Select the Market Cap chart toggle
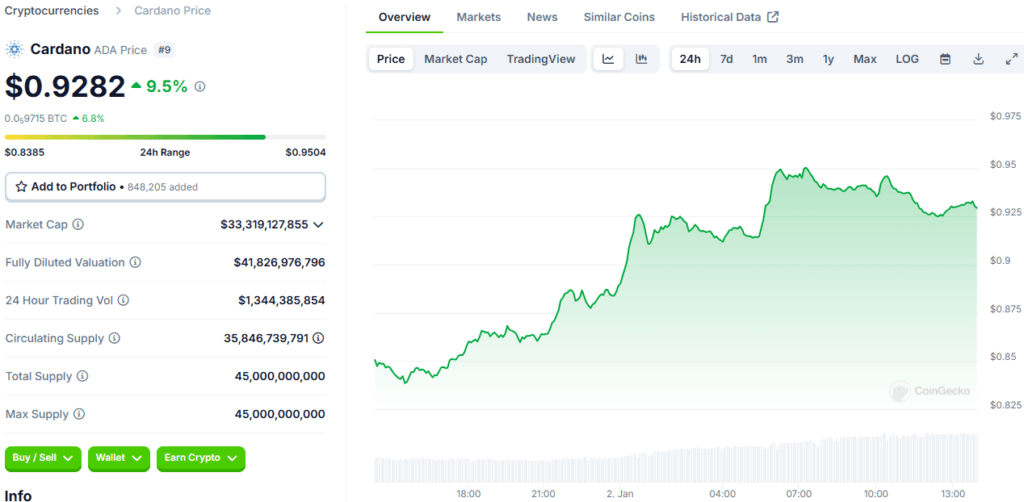 tap(456, 59)
